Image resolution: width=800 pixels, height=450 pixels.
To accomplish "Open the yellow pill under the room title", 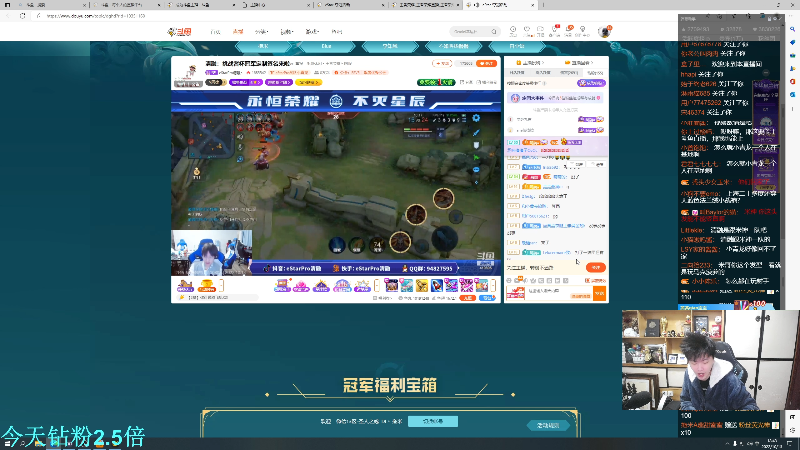I will pos(308,82).
